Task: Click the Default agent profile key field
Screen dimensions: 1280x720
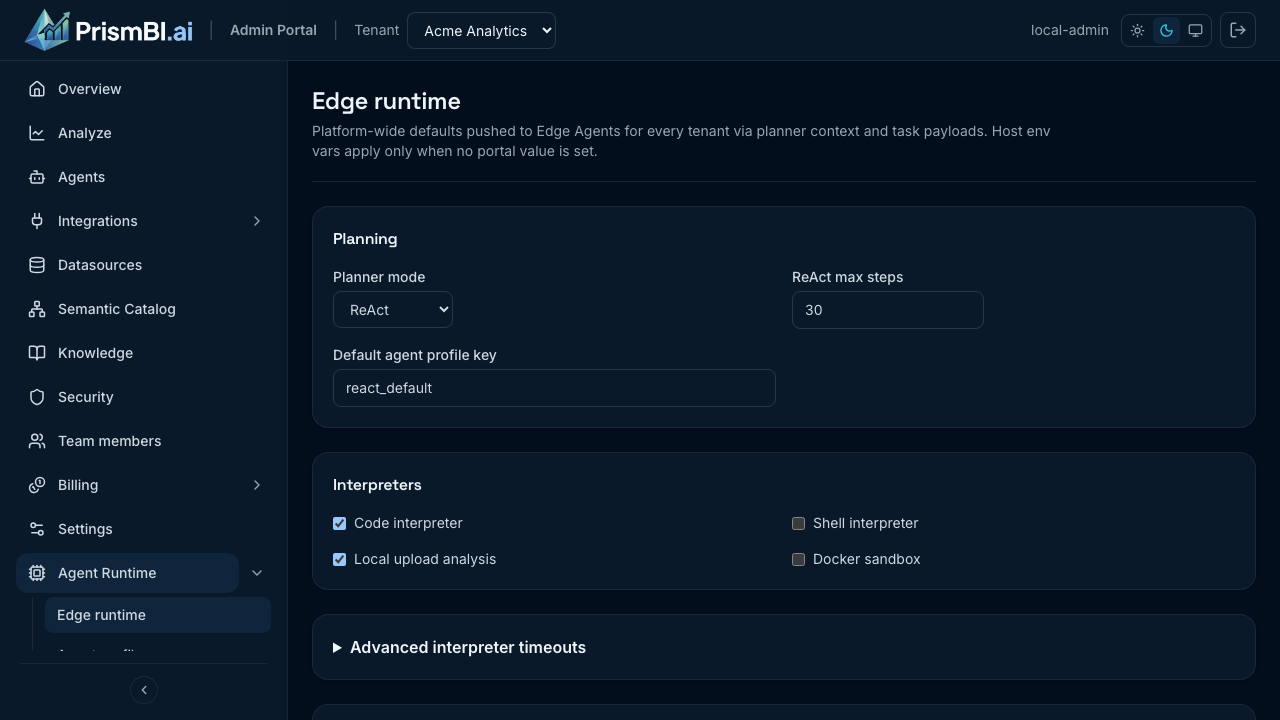Action: (x=554, y=388)
